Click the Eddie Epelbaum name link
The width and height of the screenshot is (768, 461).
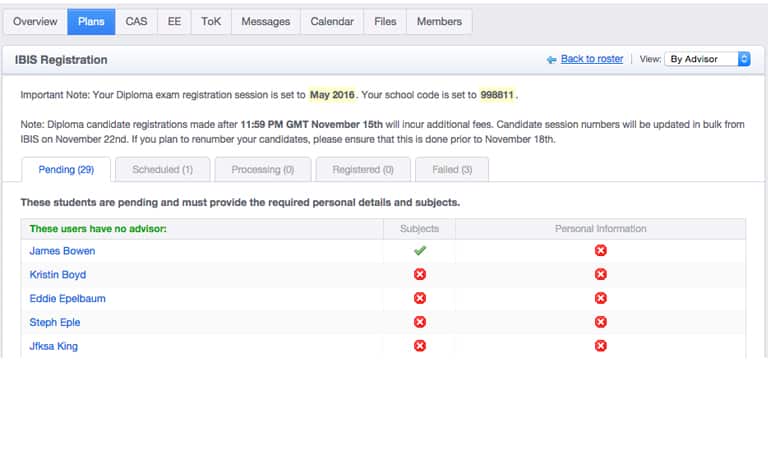tap(68, 298)
